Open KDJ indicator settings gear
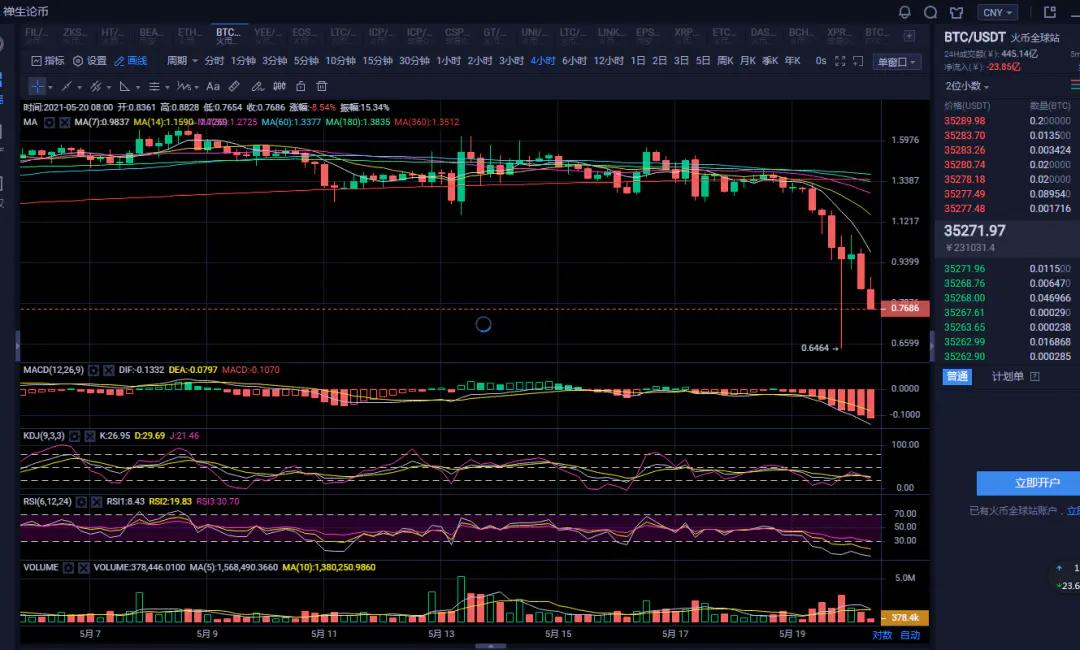This screenshot has height=650, width=1080. [x=74, y=436]
